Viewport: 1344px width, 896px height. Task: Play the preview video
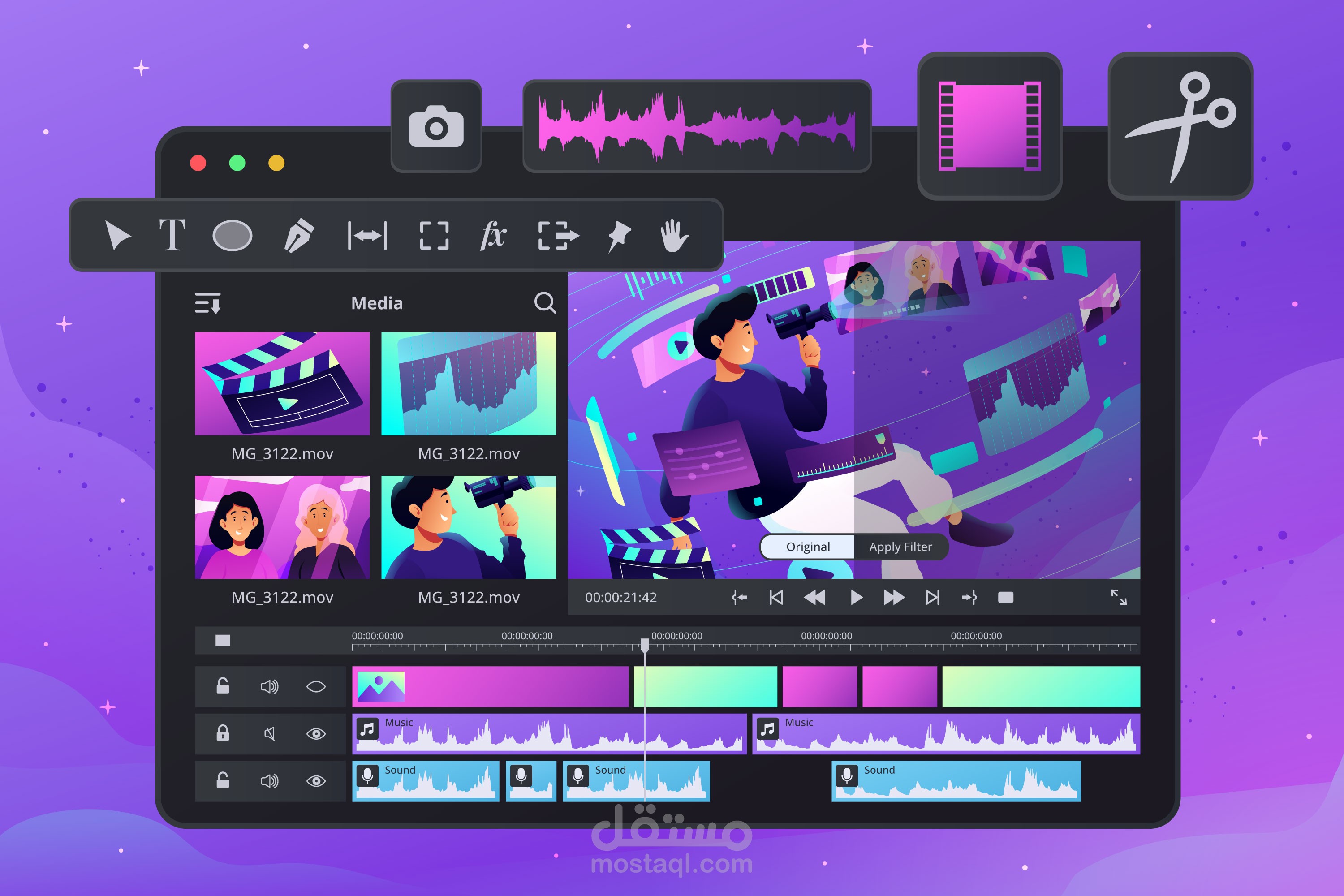856,598
